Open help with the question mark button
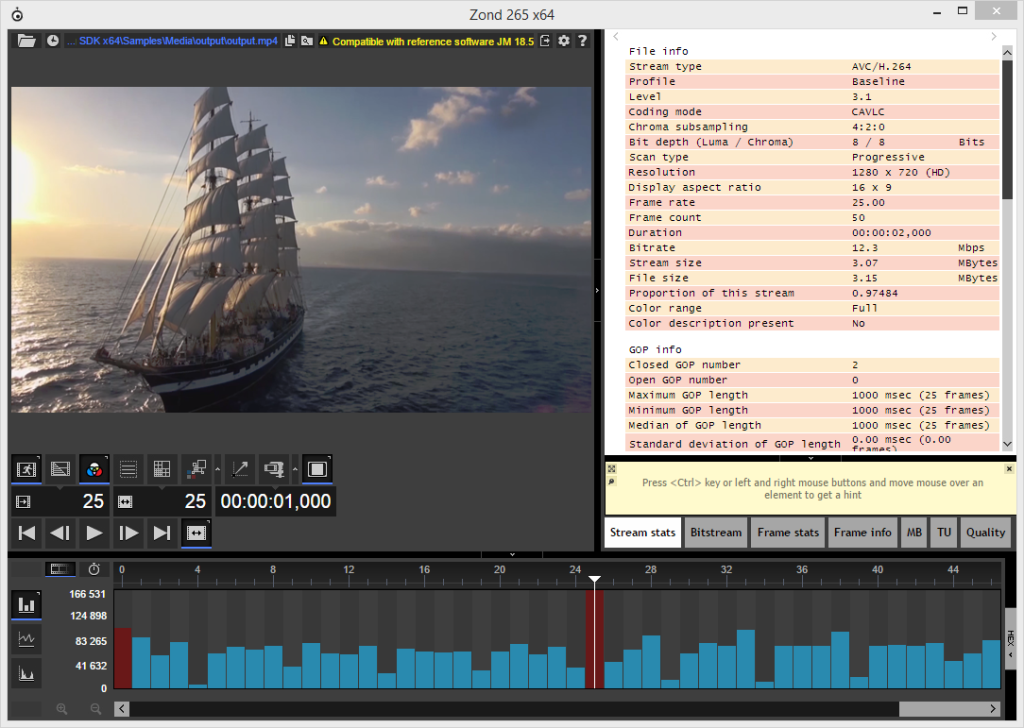This screenshot has width=1024, height=728. click(582, 41)
